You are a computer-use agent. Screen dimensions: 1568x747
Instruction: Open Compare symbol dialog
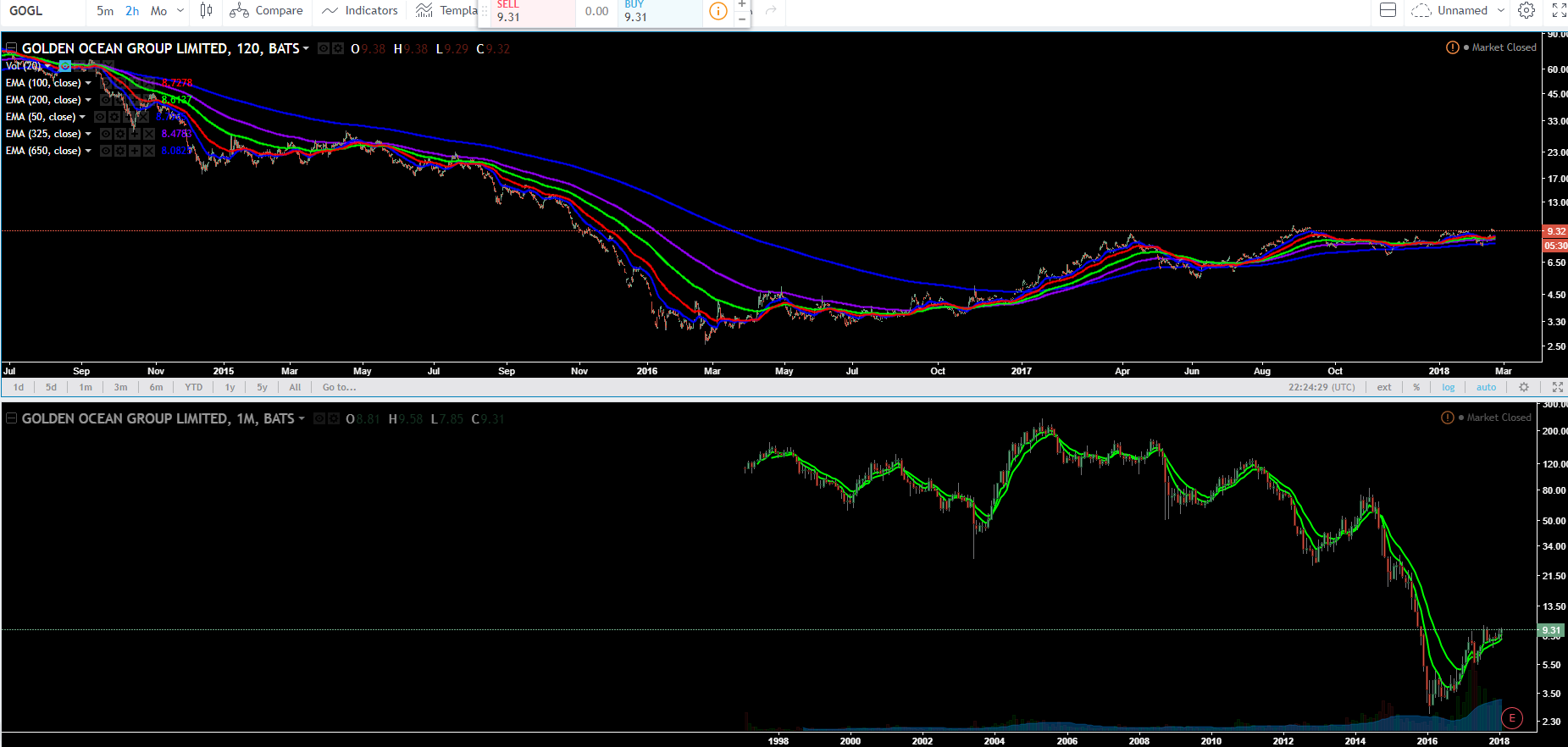[266, 11]
